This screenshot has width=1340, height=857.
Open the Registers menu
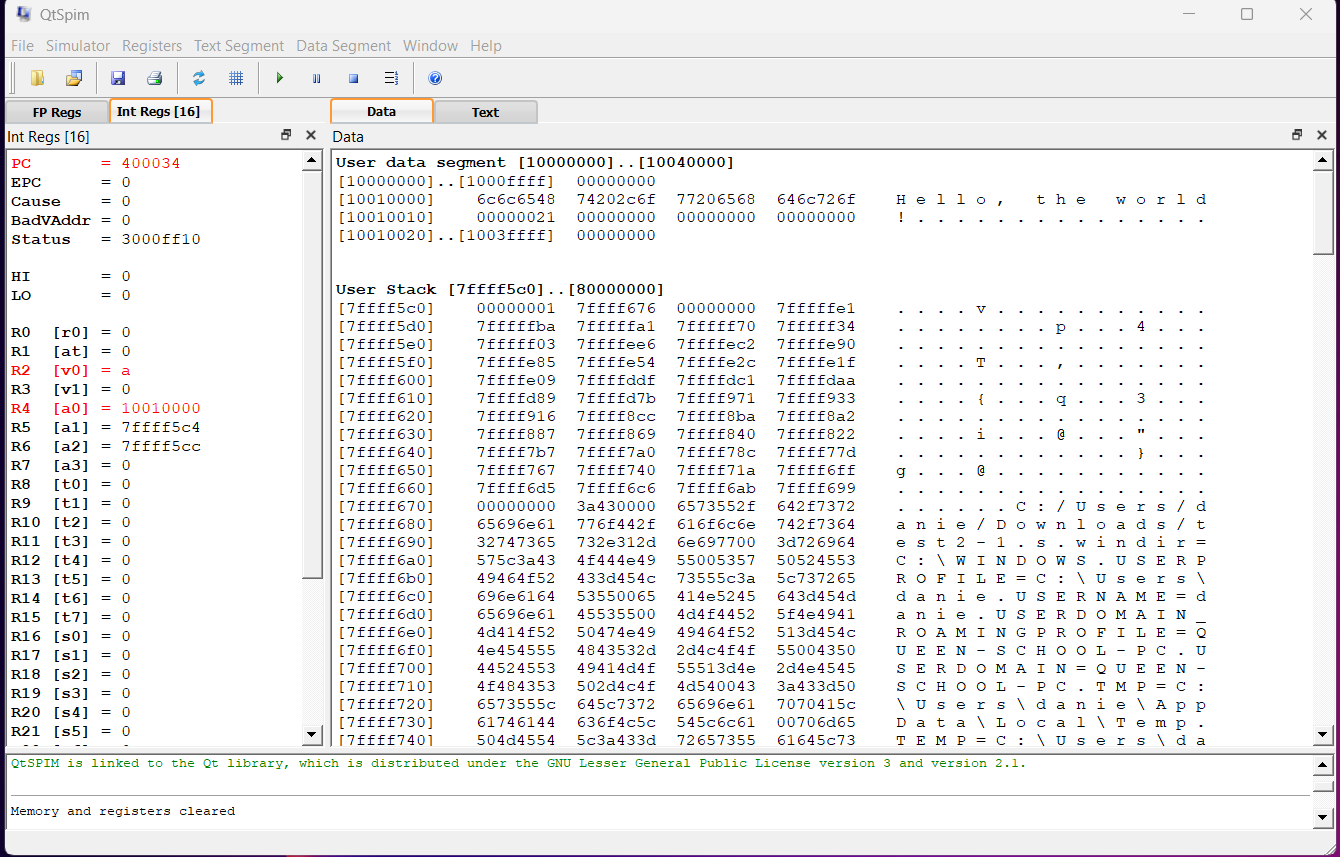coord(152,46)
